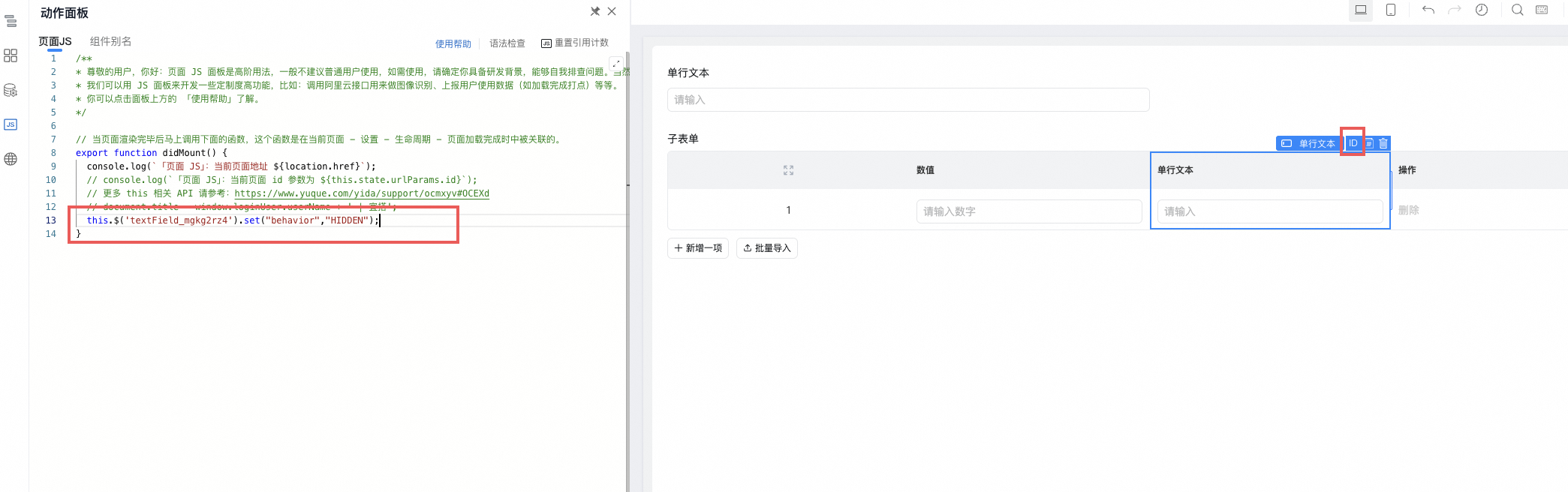Select the 数值 column header
Viewport: 1568px width, 492px height.
point(925,170)
